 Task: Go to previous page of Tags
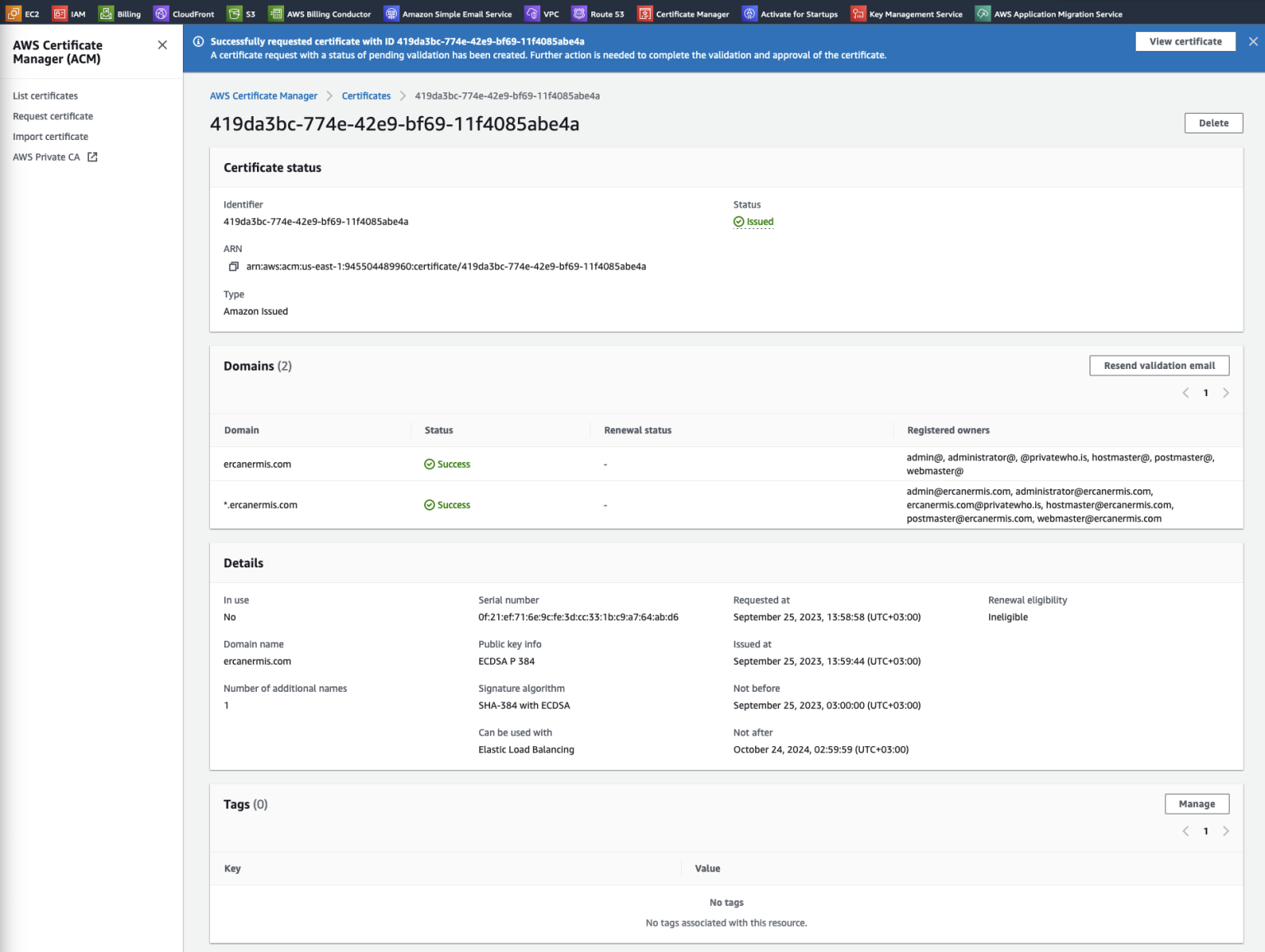click(x=1186, y=832)
